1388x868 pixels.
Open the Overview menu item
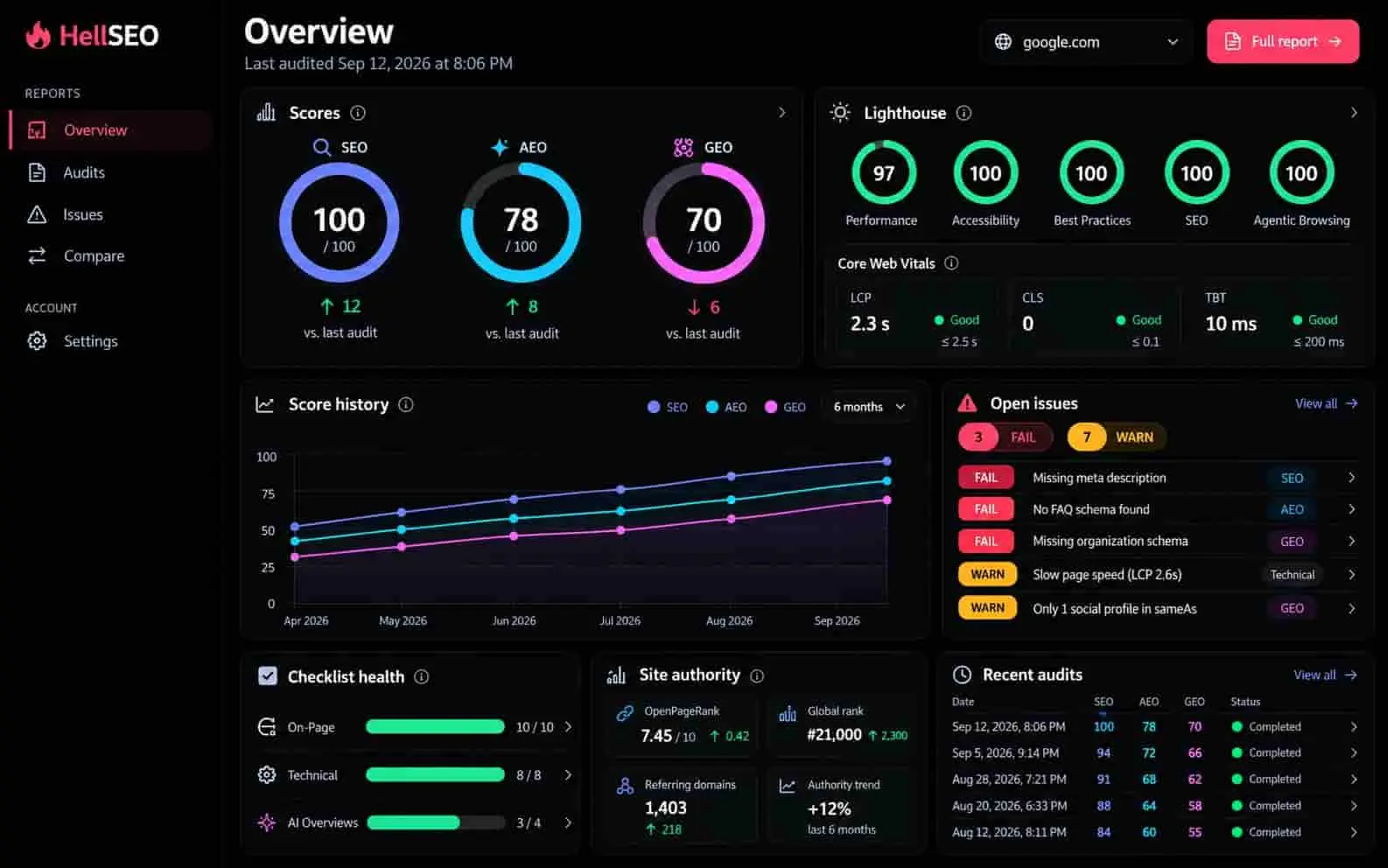110,130
